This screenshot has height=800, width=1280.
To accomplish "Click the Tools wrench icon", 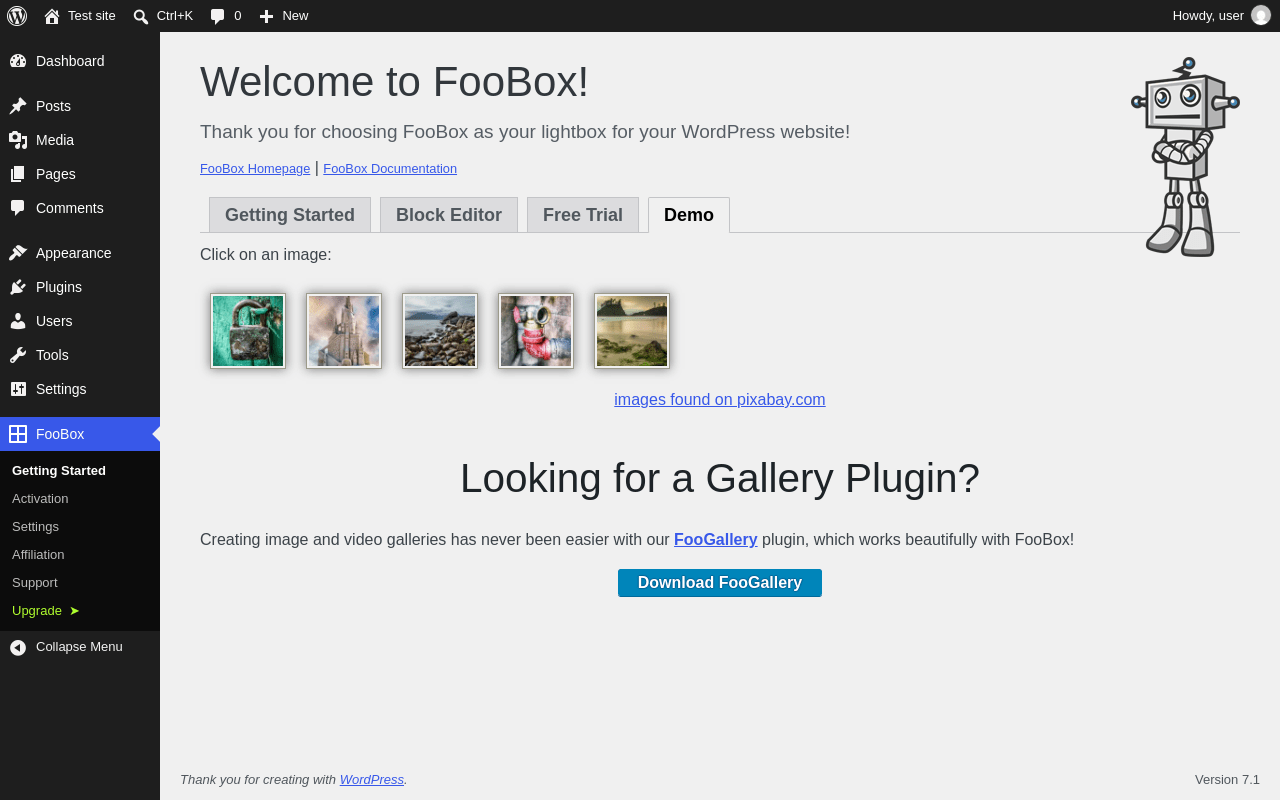I will pyautogui.click(x=18, y=355).
